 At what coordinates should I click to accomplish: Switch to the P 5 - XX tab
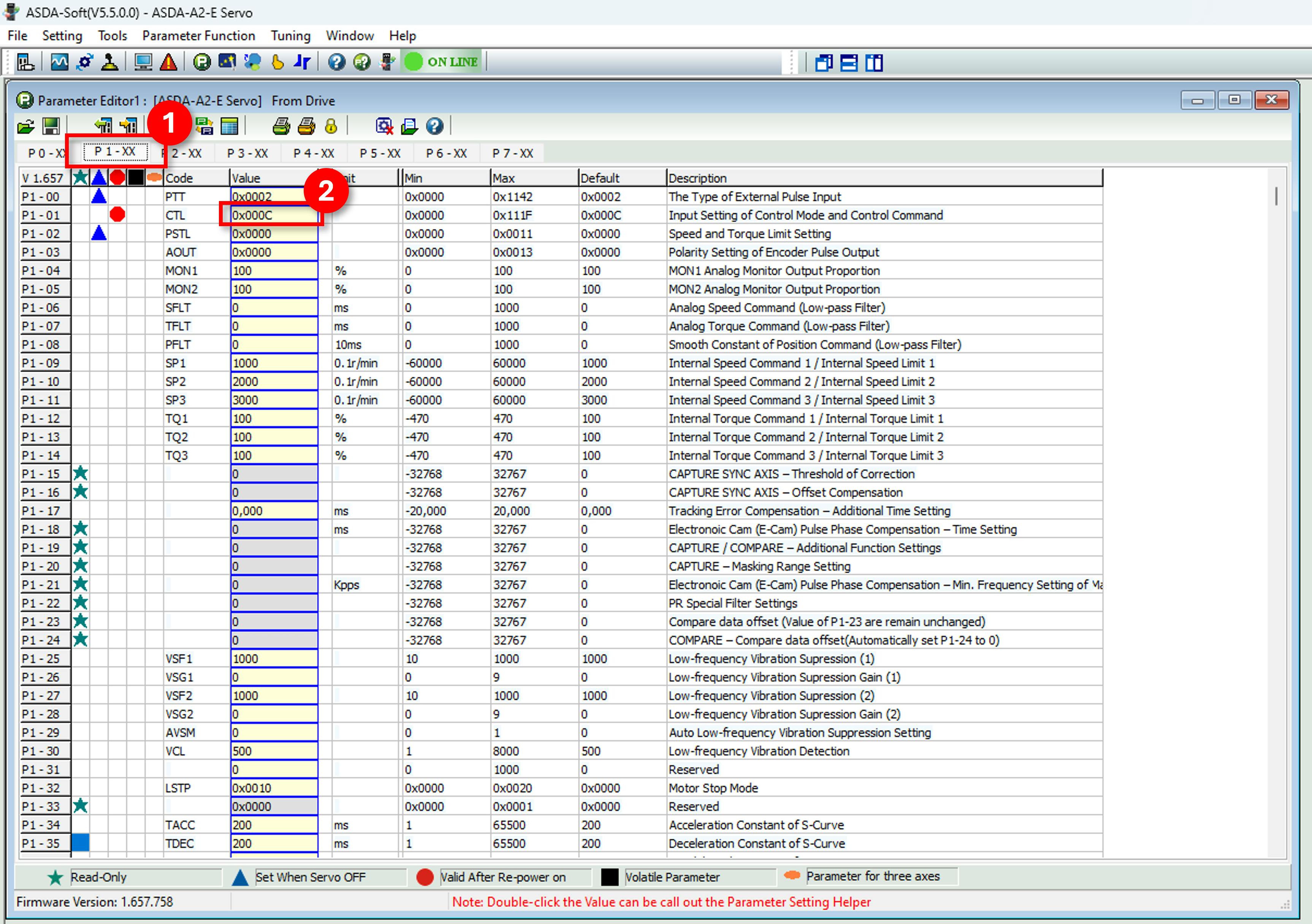pyautogui.click(x=380, y=153)
